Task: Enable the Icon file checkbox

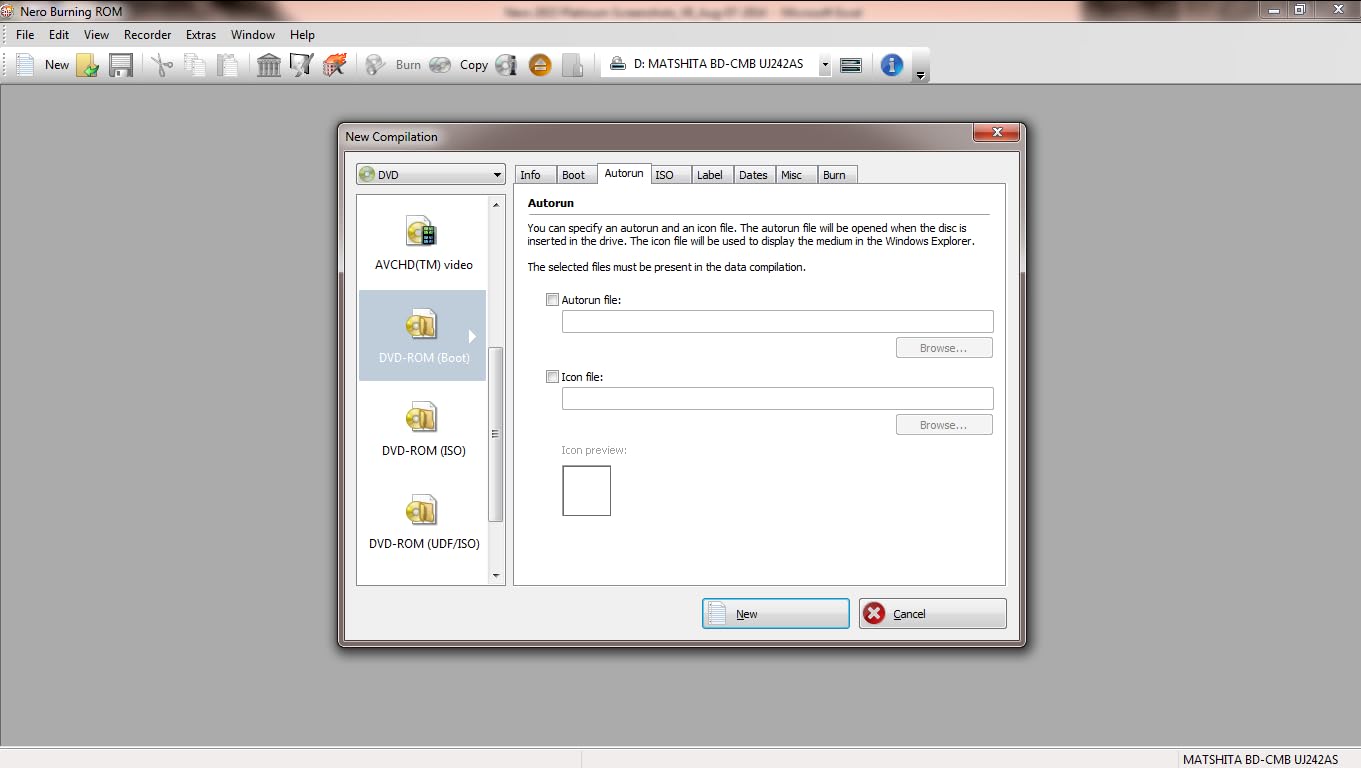Action: [x=552, y=377]
